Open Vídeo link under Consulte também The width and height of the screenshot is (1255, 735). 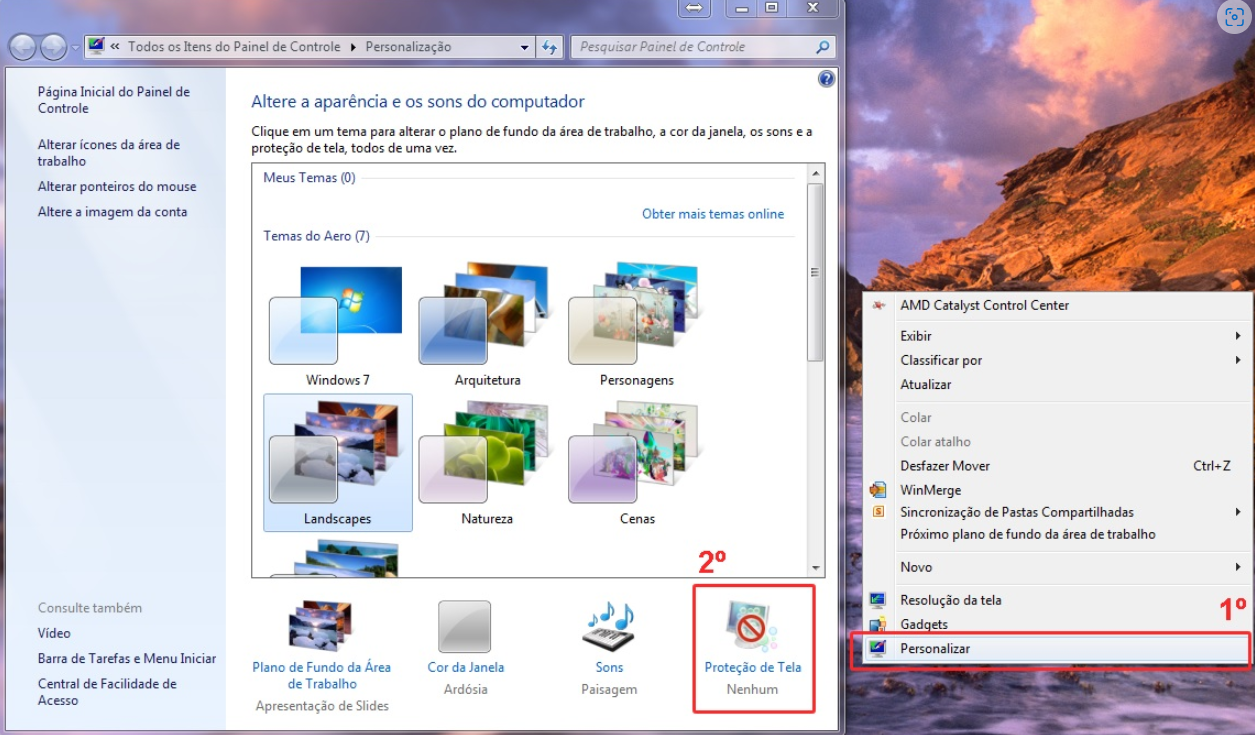pos(54,633)
